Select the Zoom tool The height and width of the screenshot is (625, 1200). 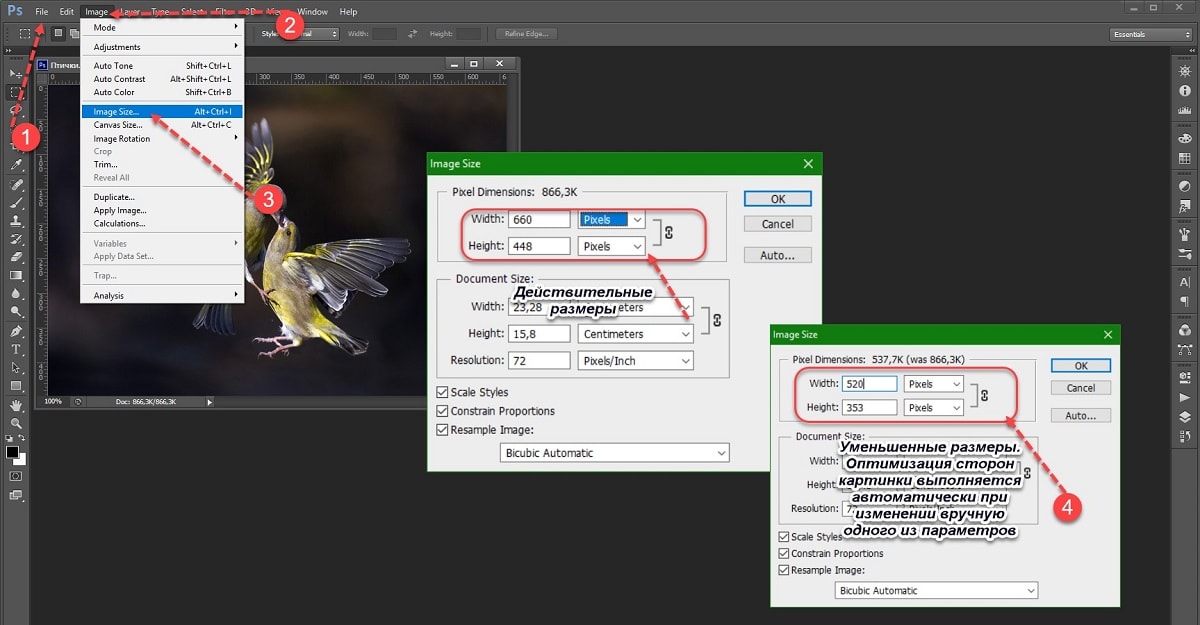point(16,423)
